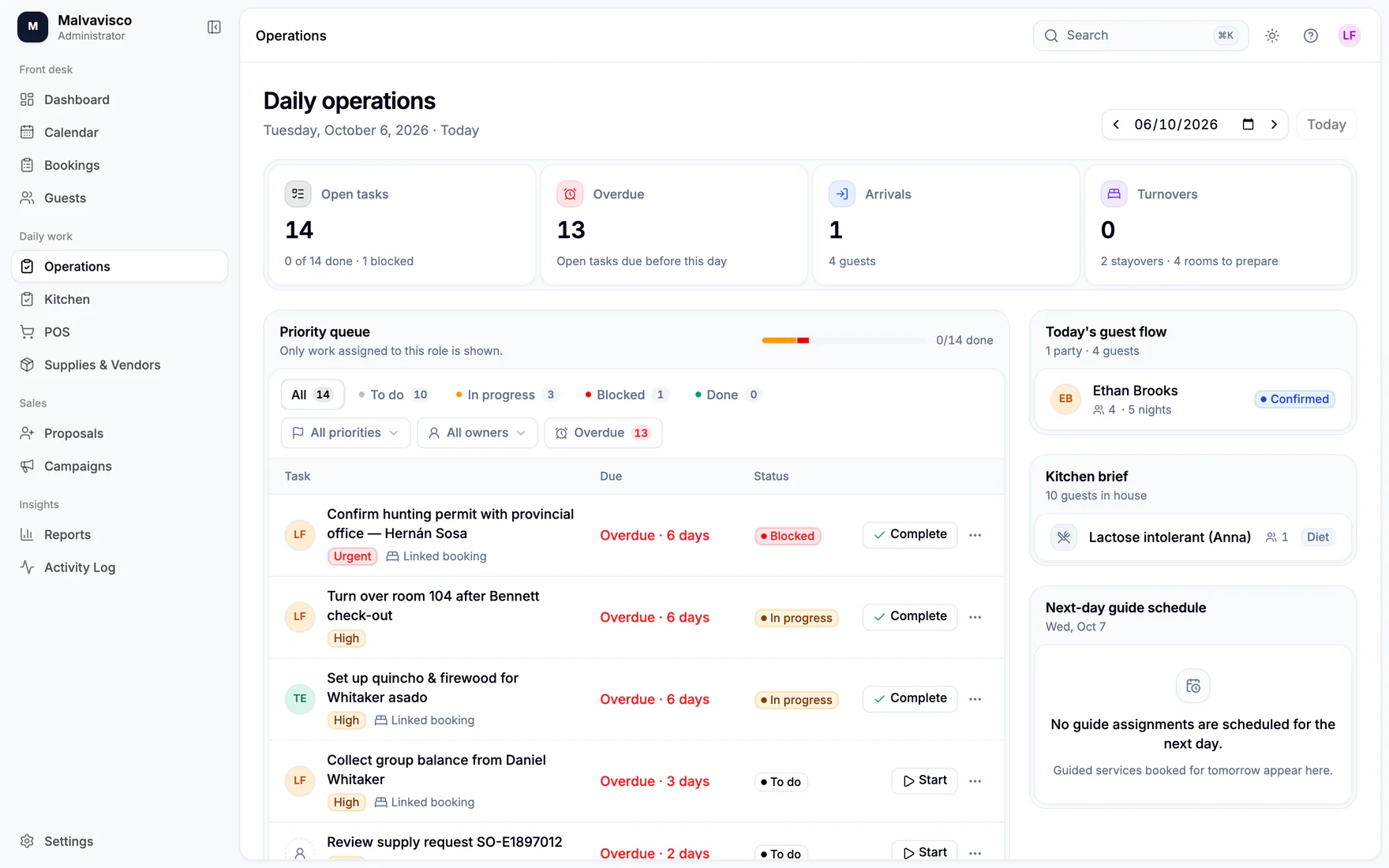Screen dimensions: 1389x868
Task: Open the date picker calendar icon
Action: [1248, 125]
